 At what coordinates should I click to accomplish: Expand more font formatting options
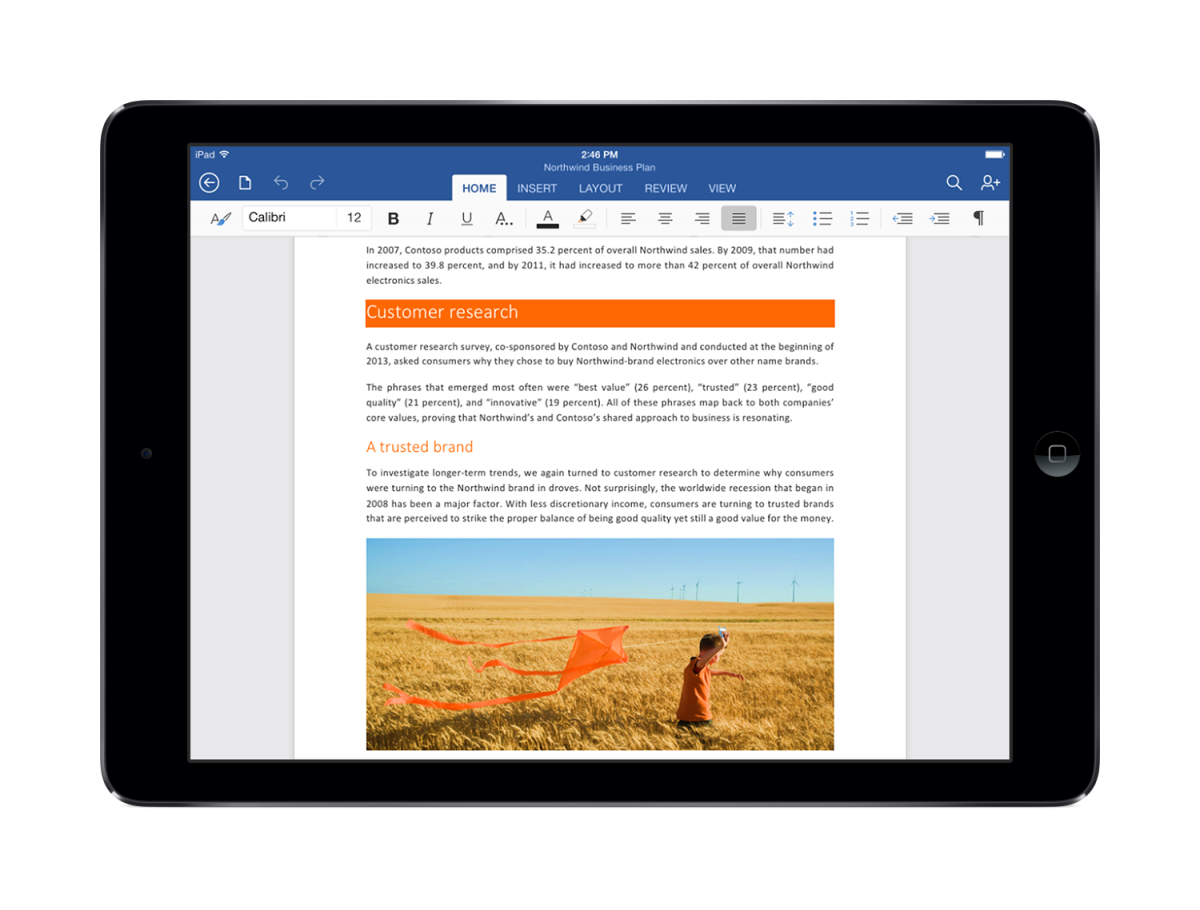click(504, 218)
